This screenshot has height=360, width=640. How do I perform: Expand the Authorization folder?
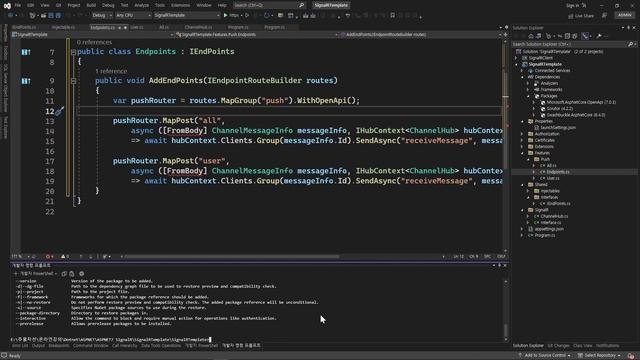coord(522,134)
